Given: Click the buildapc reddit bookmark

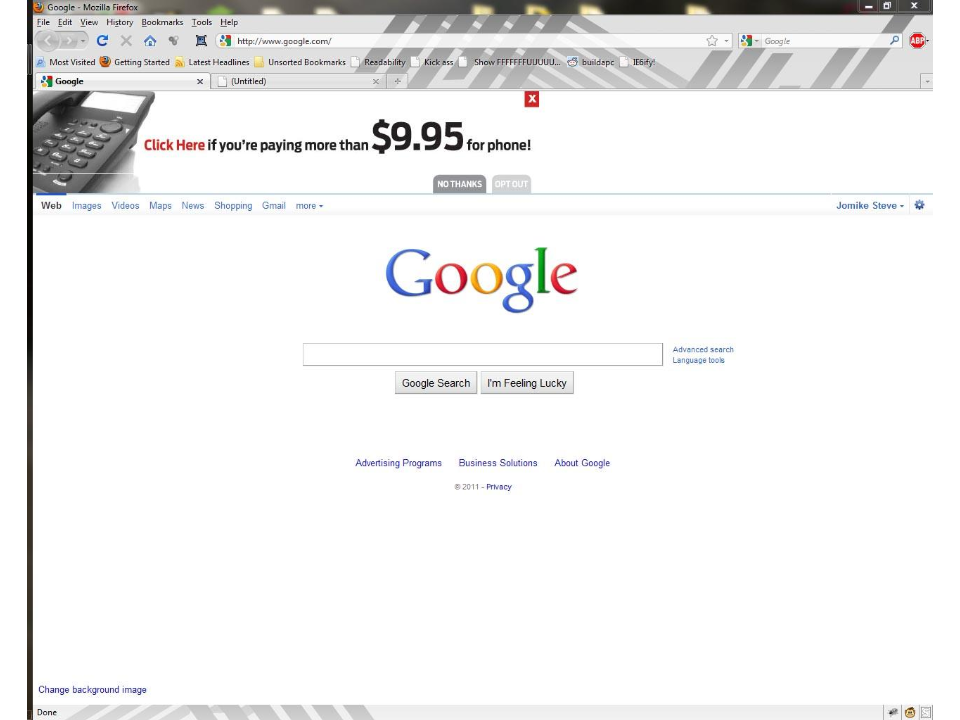Looking at the screenshot, I should pos(591,62).
